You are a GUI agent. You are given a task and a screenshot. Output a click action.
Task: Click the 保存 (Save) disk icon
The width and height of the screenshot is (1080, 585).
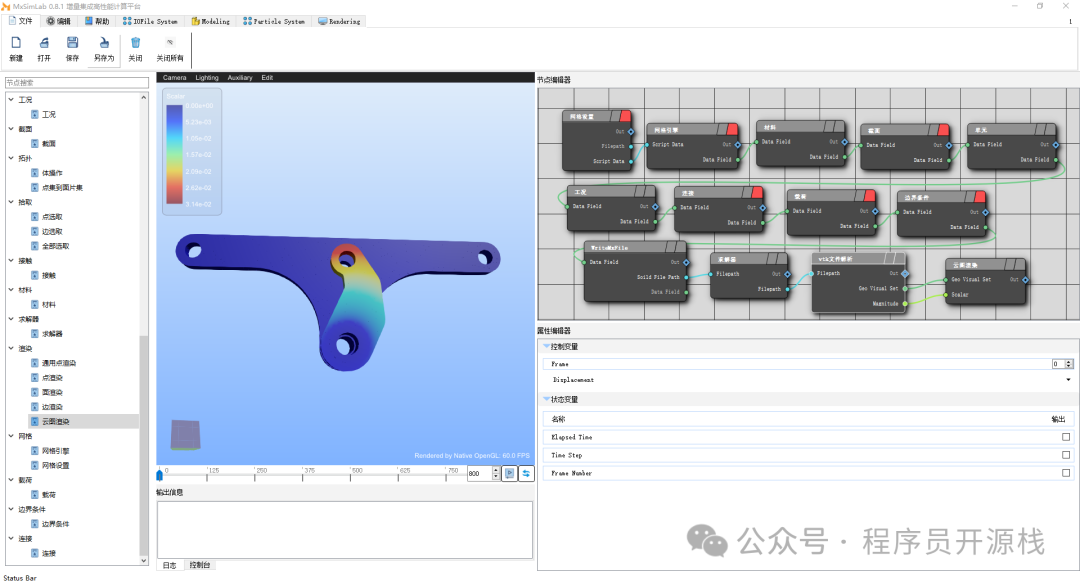coord(72,43)
